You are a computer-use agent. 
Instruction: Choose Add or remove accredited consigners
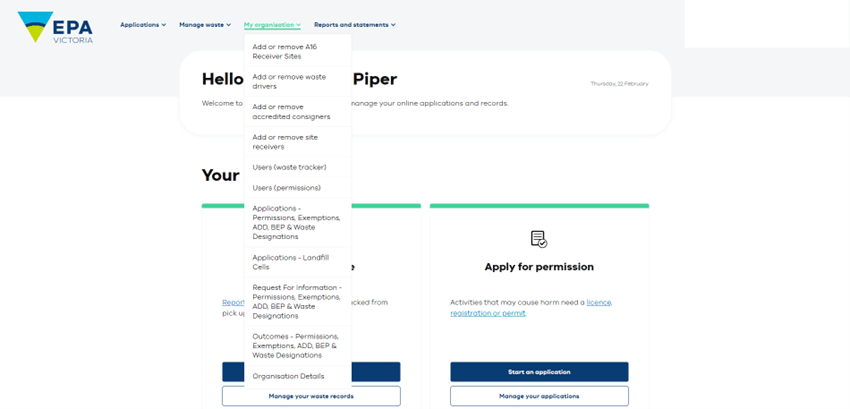(298, 112)
